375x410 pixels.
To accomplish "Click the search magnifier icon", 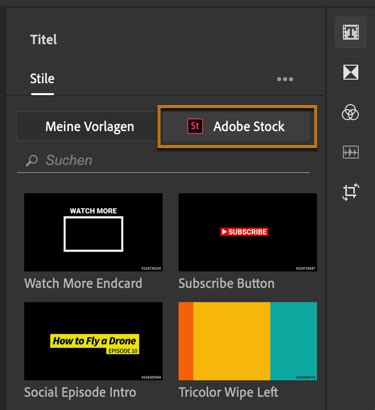I will point(32,160).
